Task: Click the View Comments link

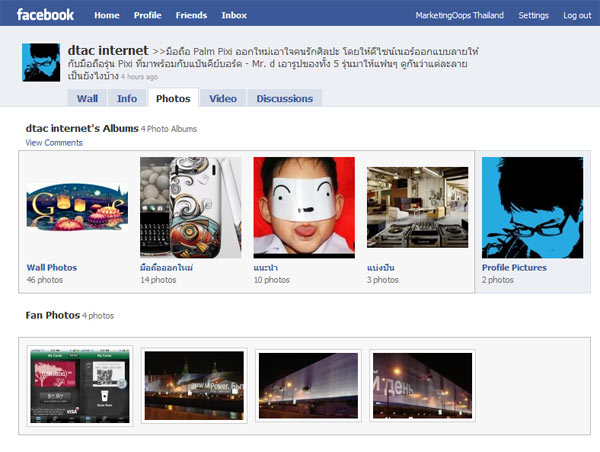Action: (x=54, y=143)
